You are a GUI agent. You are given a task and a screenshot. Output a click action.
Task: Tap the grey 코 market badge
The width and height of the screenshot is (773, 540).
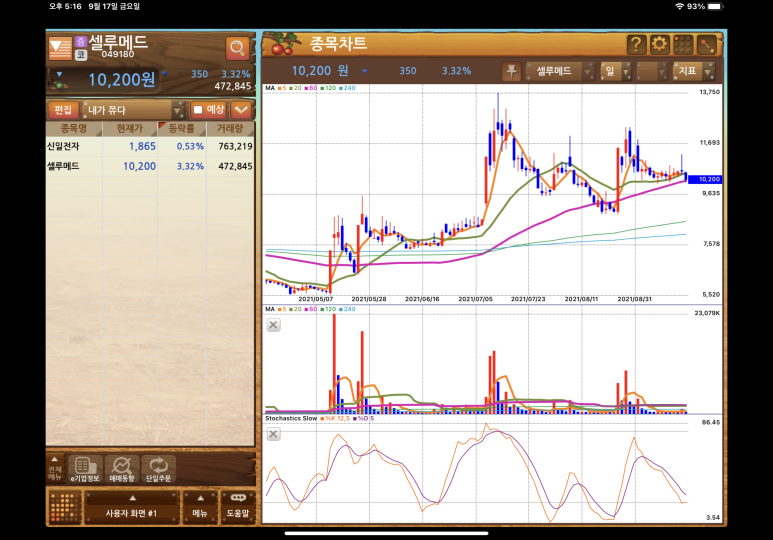(81, 55)
